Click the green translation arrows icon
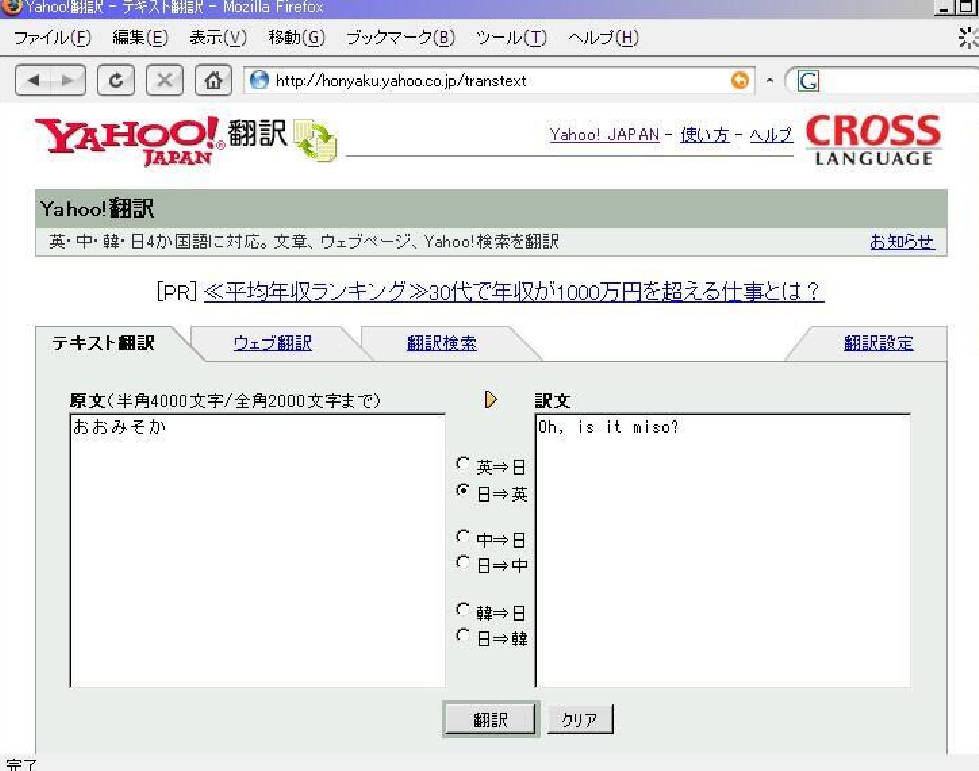This screenshot has height=771, width=979. click(315, 140)
